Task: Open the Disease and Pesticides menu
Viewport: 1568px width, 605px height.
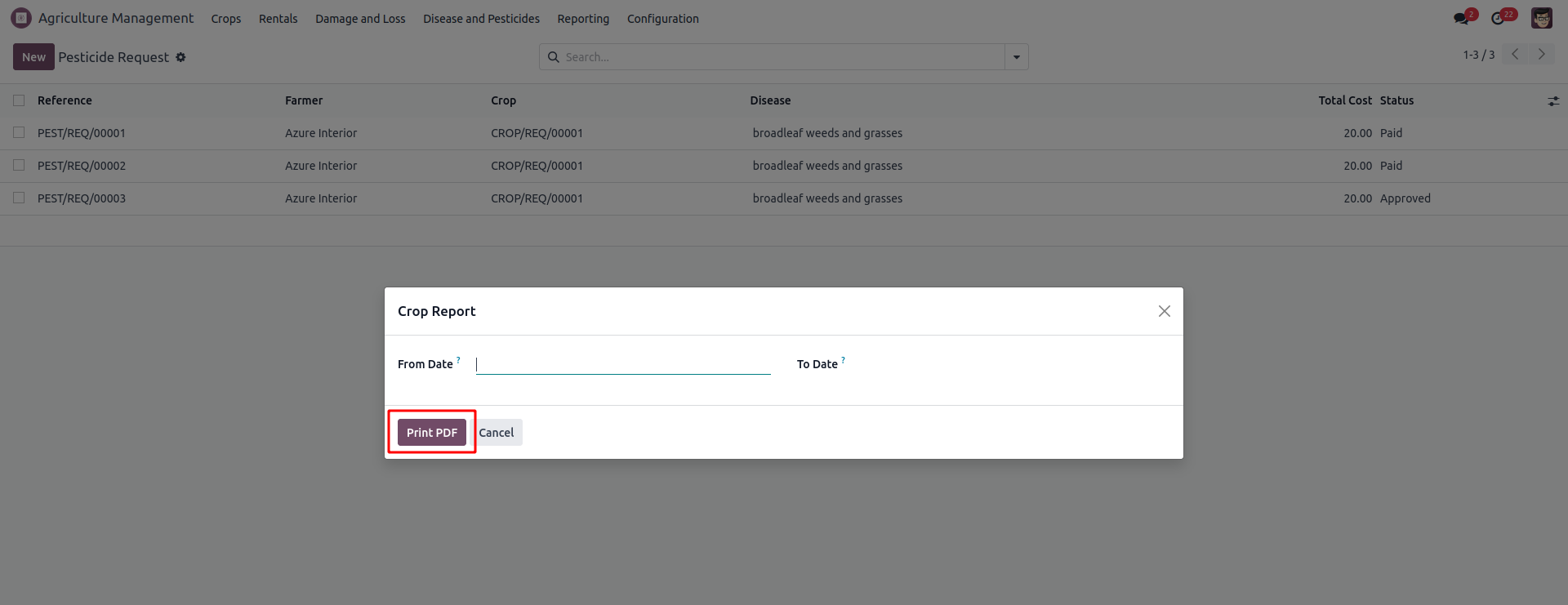Action: (x=481, y=19)
